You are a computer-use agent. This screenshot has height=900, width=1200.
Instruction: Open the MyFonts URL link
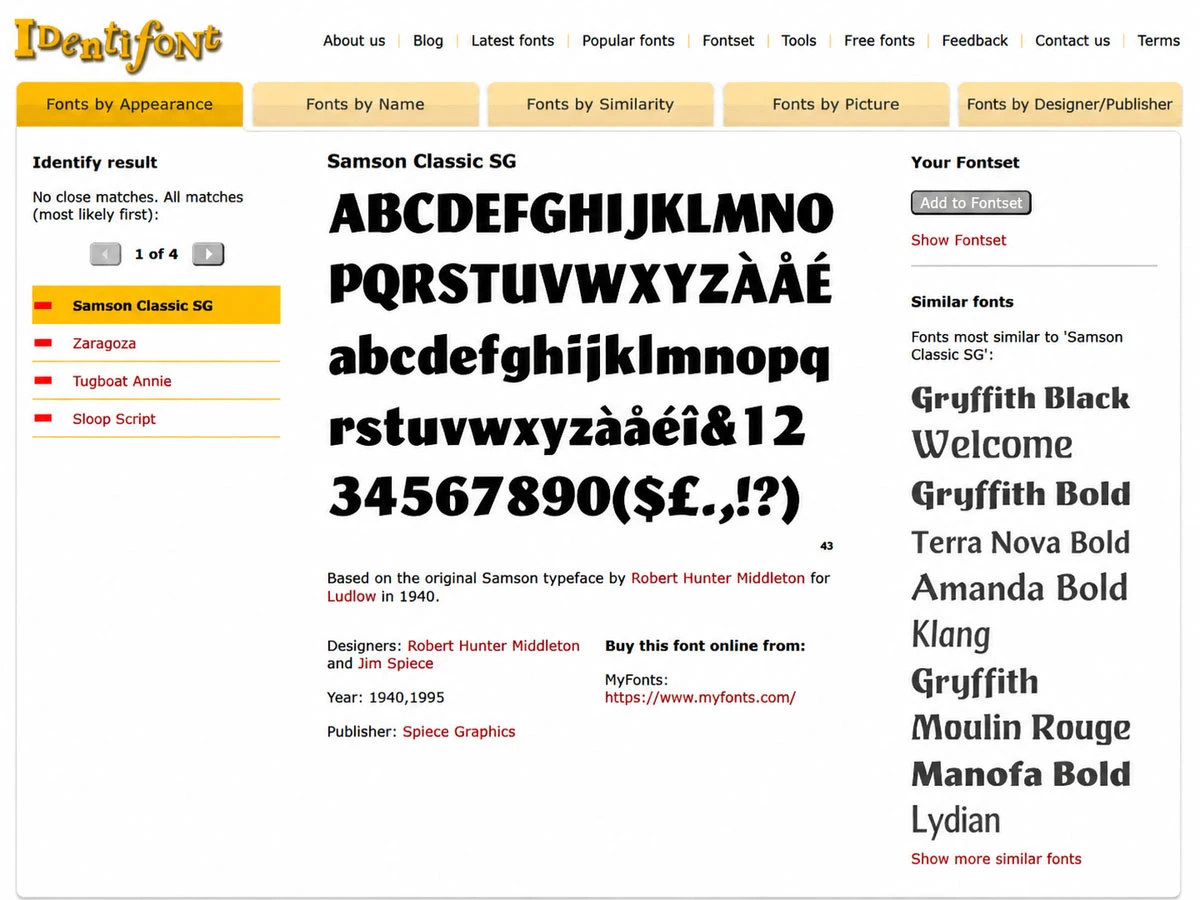700,698
